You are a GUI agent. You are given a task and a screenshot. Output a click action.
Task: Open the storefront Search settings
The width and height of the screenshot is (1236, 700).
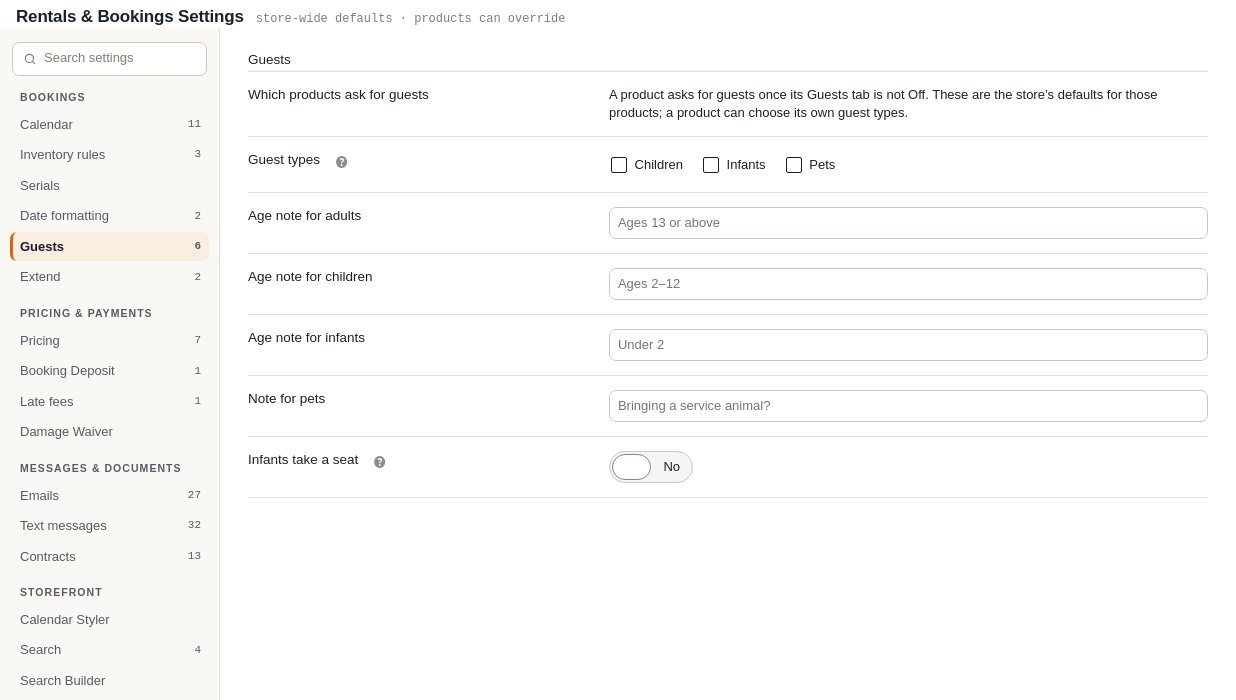coord(110,650)
